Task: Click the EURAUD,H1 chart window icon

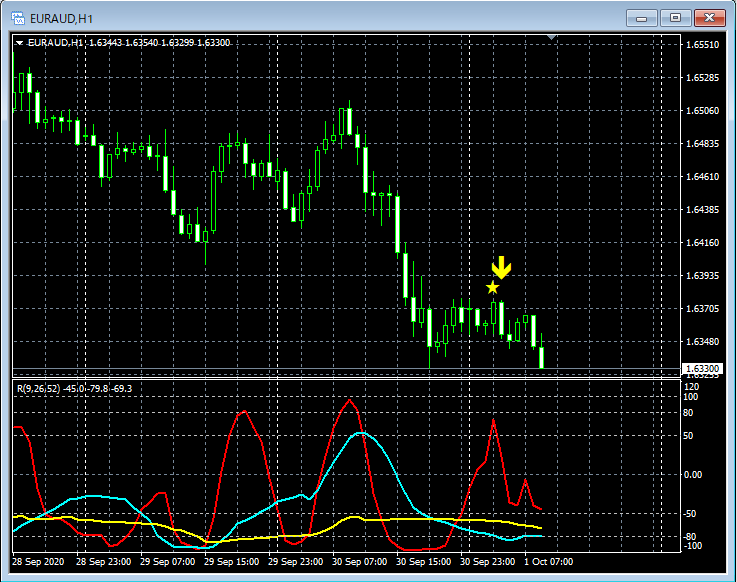Action: [x=18, y=18]
